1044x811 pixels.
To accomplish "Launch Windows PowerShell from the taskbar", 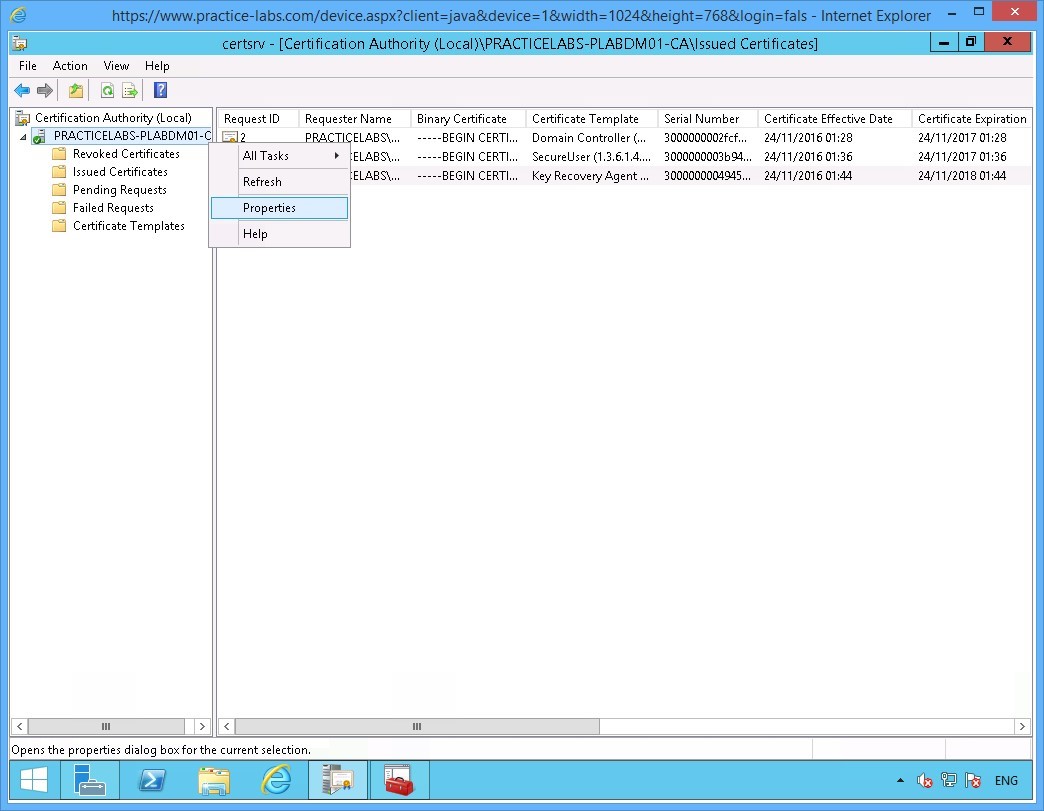I will pyautogui.click(x=152, y=779).
